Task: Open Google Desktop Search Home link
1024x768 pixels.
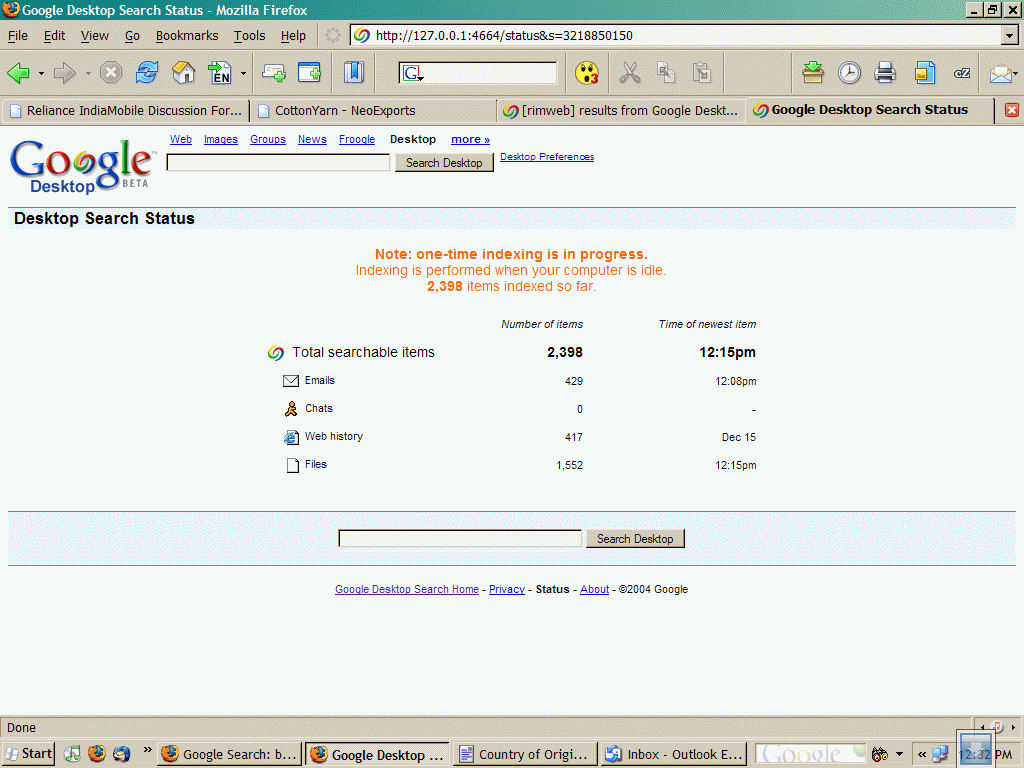Action: tap(407, 589)
